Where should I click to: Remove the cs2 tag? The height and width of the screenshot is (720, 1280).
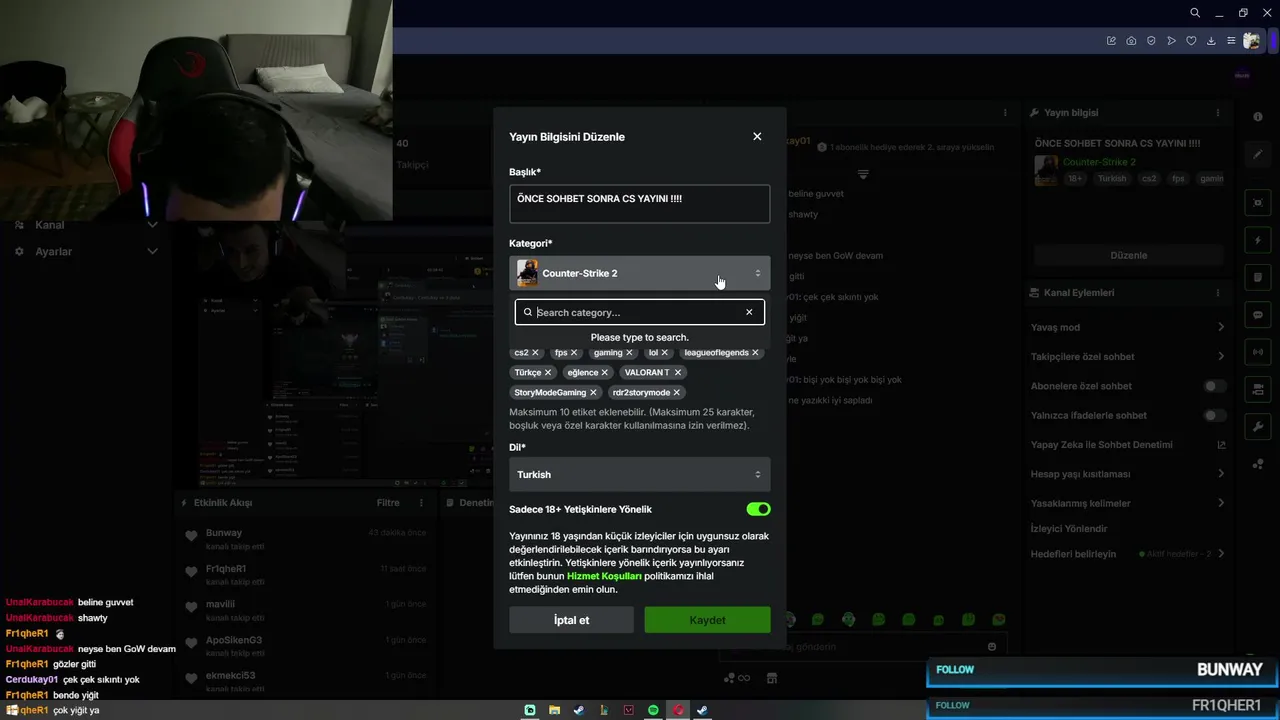[x=535, y=353]
